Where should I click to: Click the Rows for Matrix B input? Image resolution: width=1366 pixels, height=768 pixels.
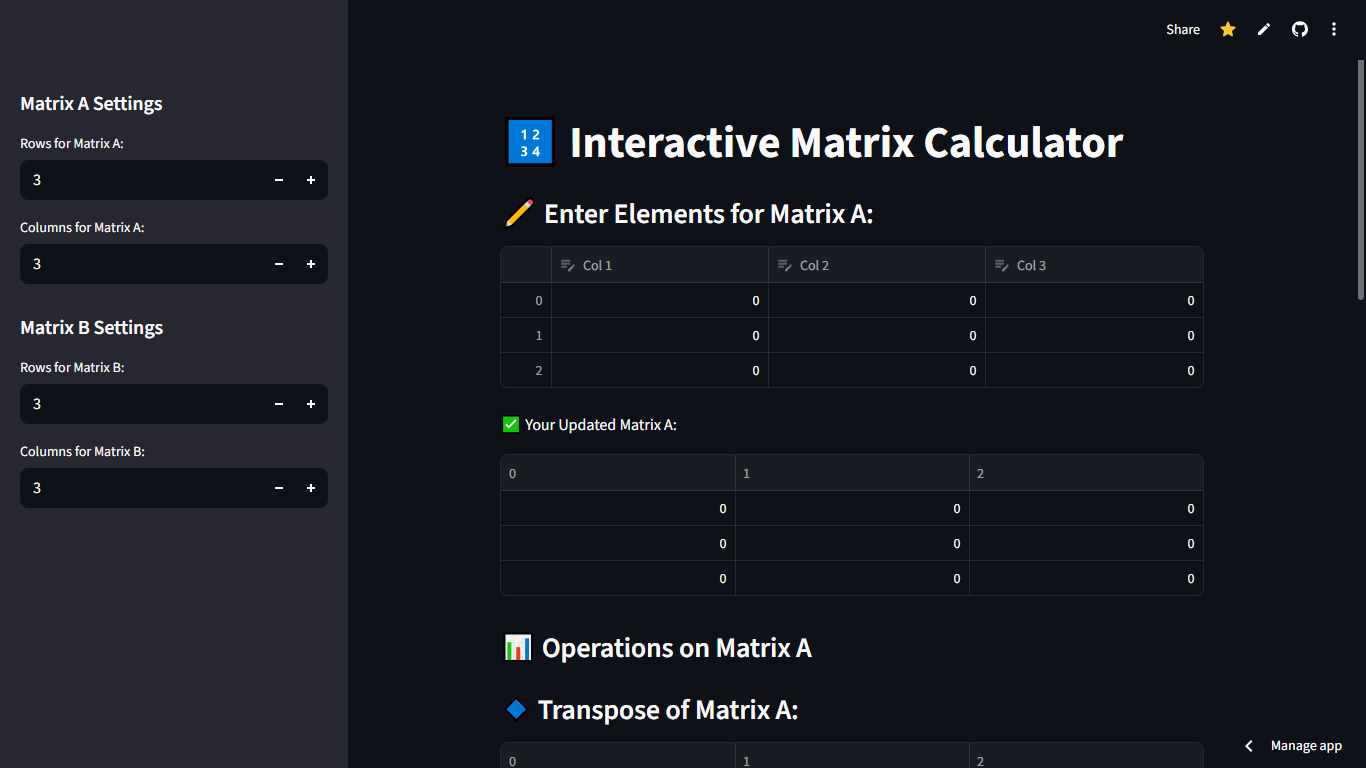(x=142, y=404)
